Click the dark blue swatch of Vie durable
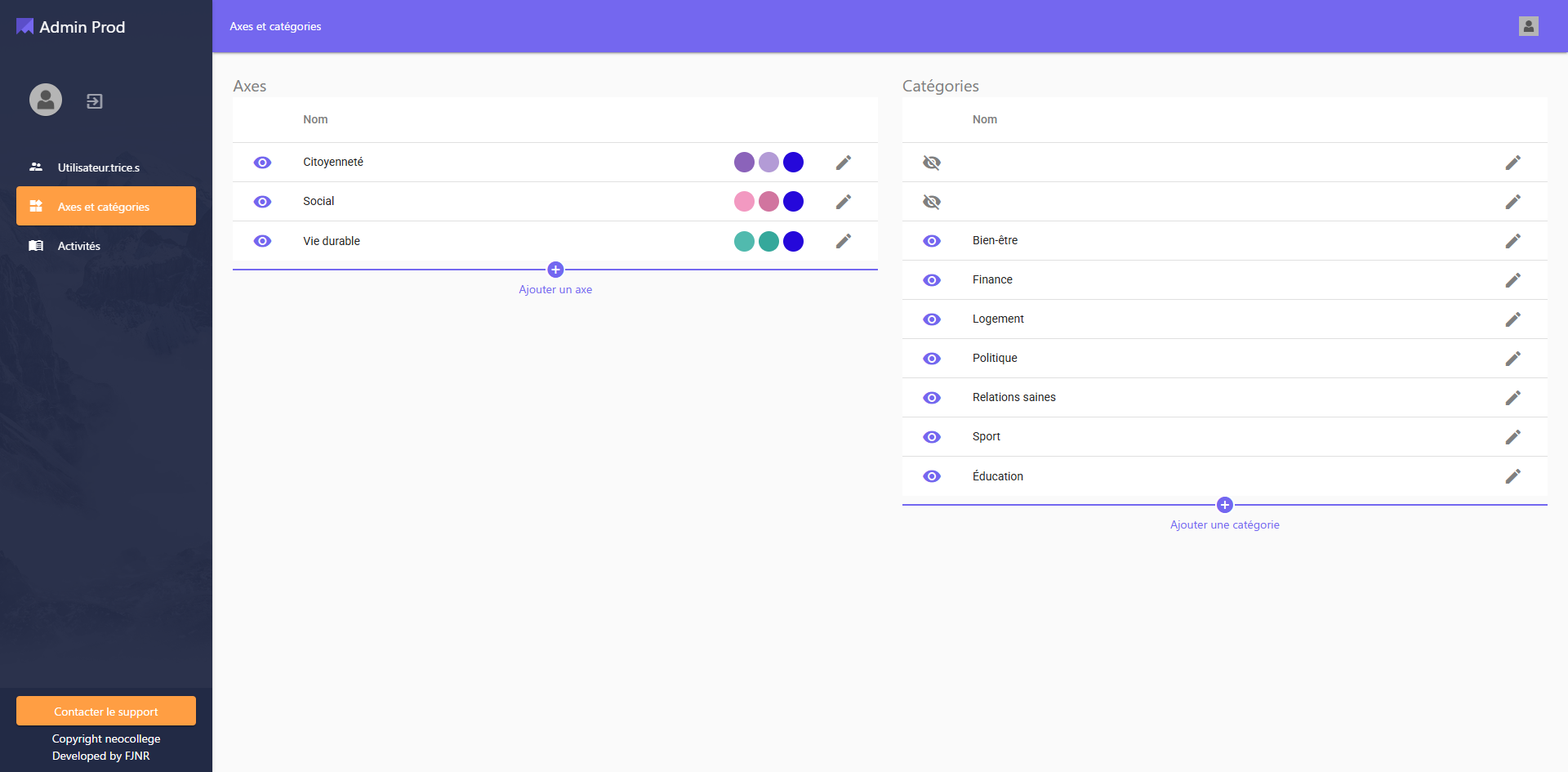1568x772 pixels. [793, 241]
